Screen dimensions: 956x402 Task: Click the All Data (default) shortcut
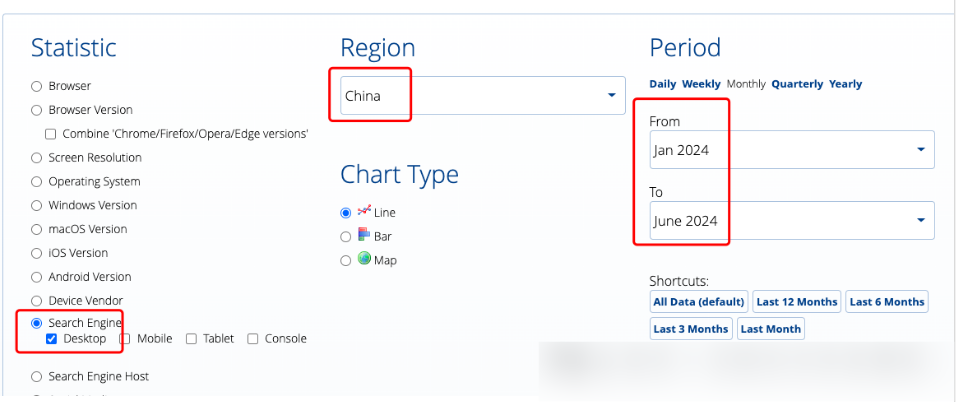[699, 302]
